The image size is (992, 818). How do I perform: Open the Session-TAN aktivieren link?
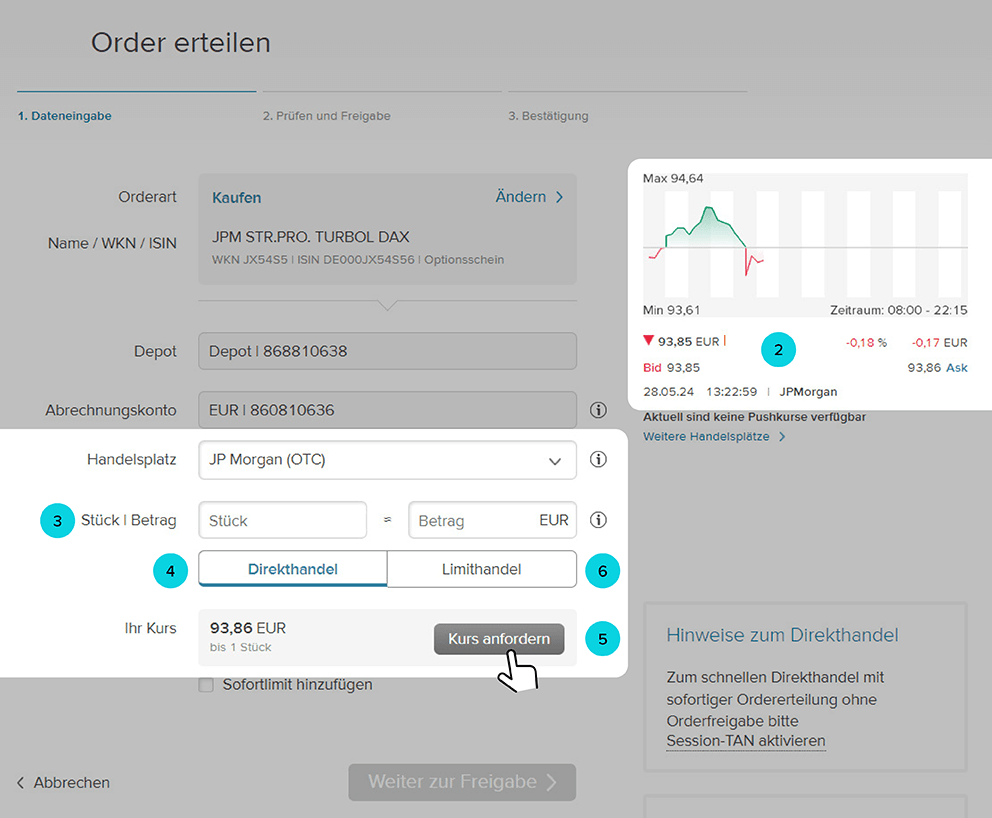[x=745, y=740]
